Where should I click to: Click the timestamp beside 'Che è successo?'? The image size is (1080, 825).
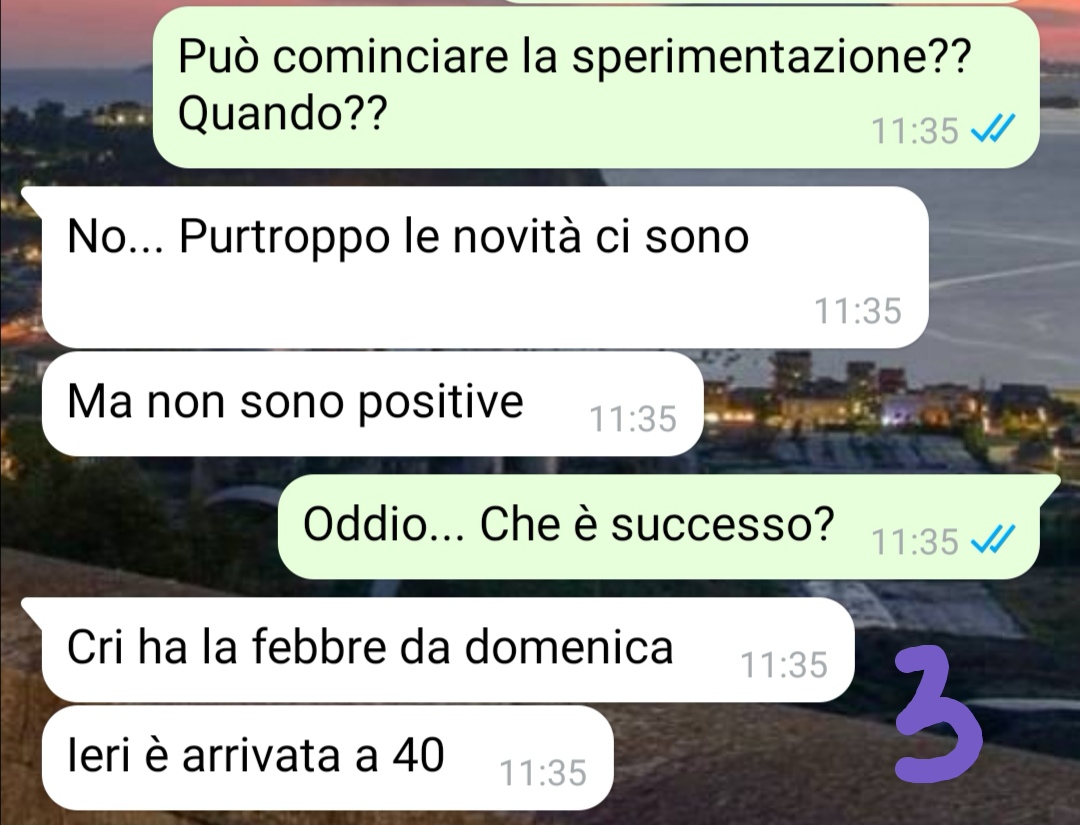coord(915,541)
